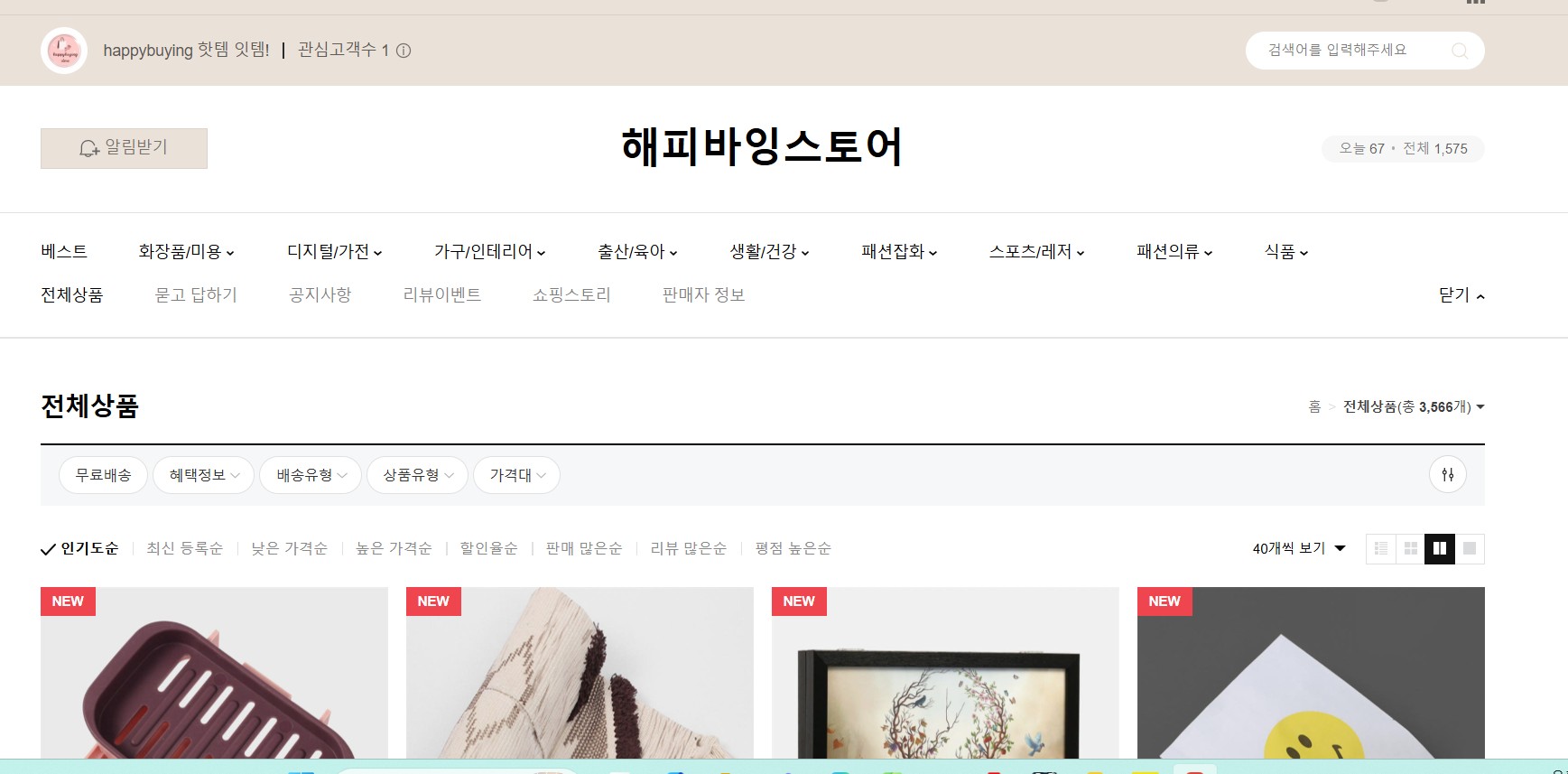Expand the 패션잡화 category menu

pos(900,251)
